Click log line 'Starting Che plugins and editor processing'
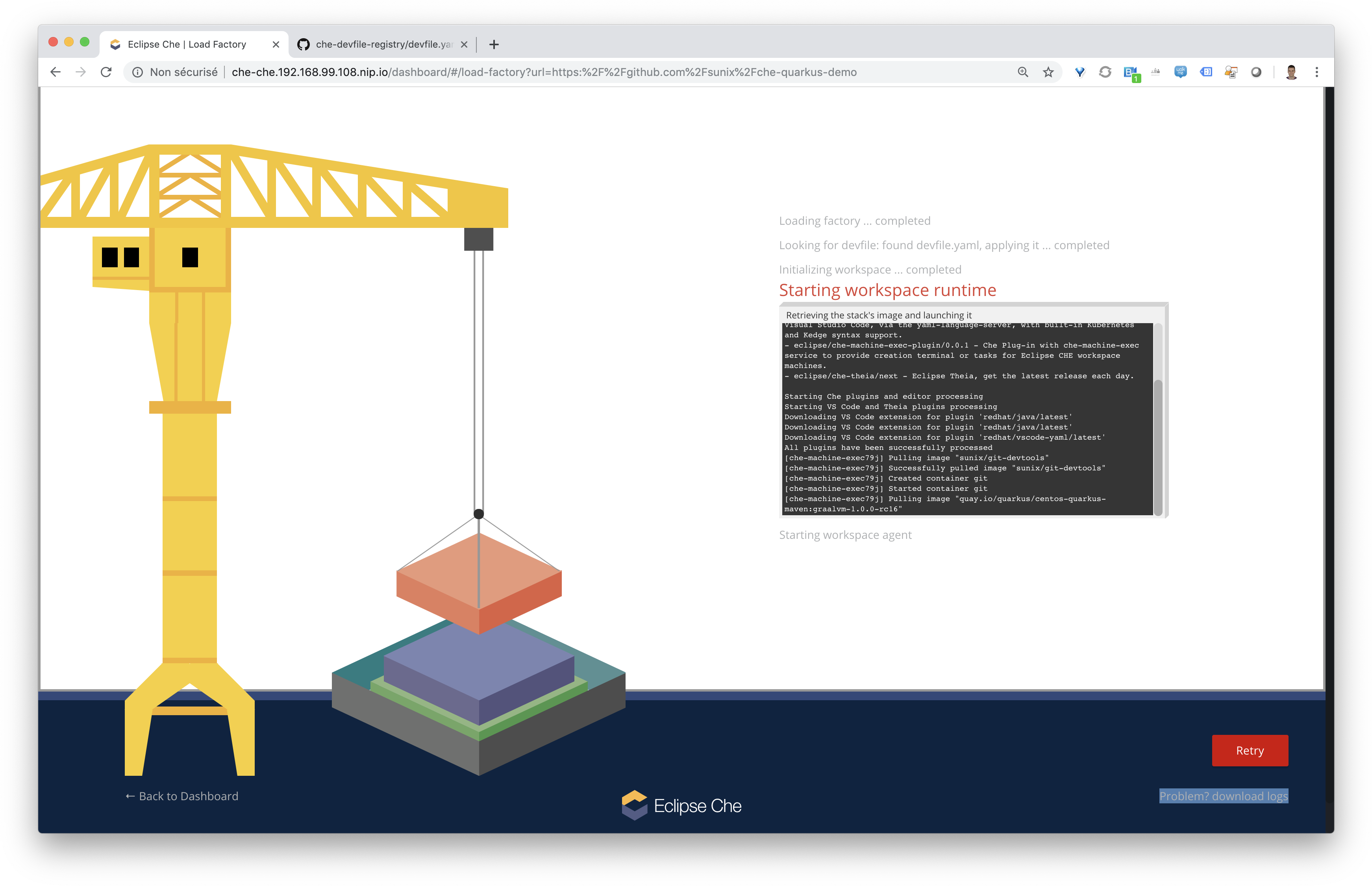 (883, 396)
